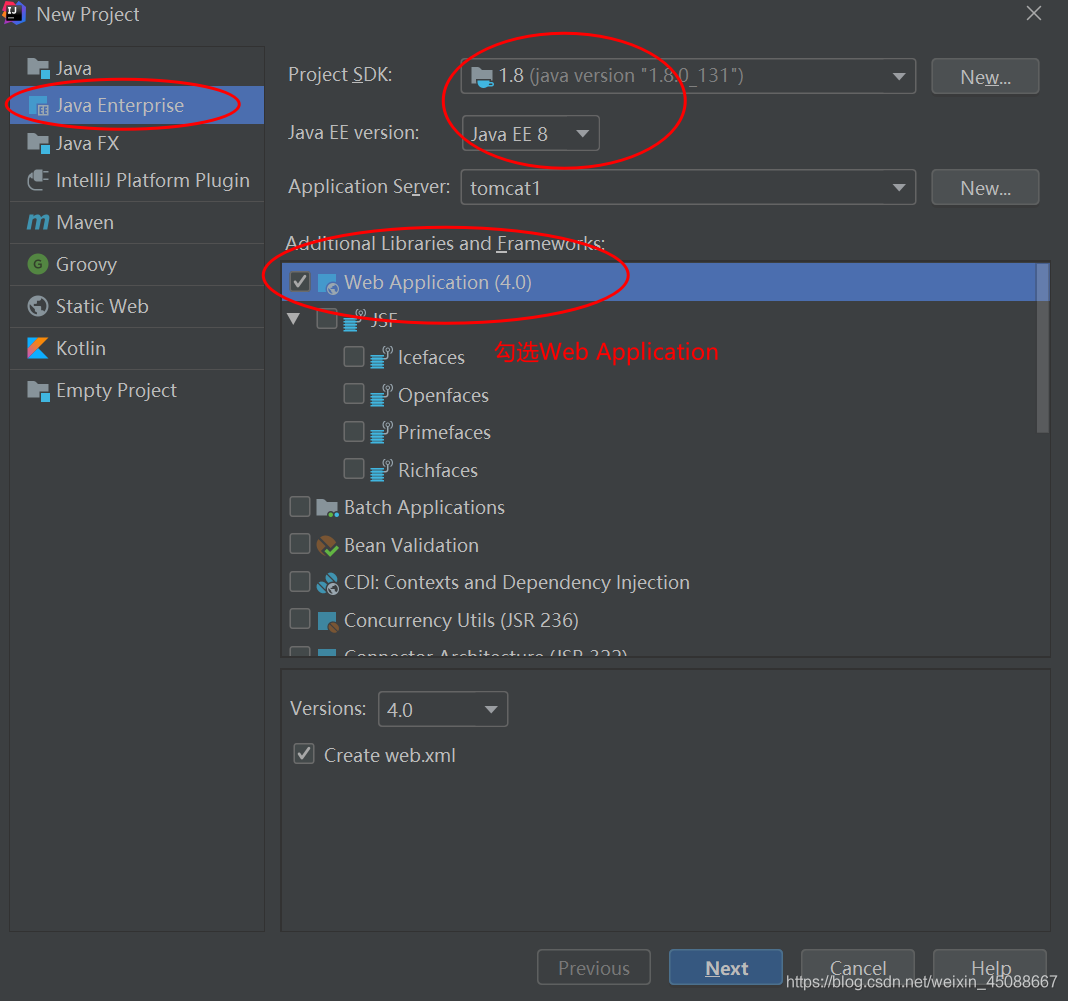Click the Java project type folder icon
Viewport: 1068px width, 1001px height.
pyautogui.click(x=38, y=68)
